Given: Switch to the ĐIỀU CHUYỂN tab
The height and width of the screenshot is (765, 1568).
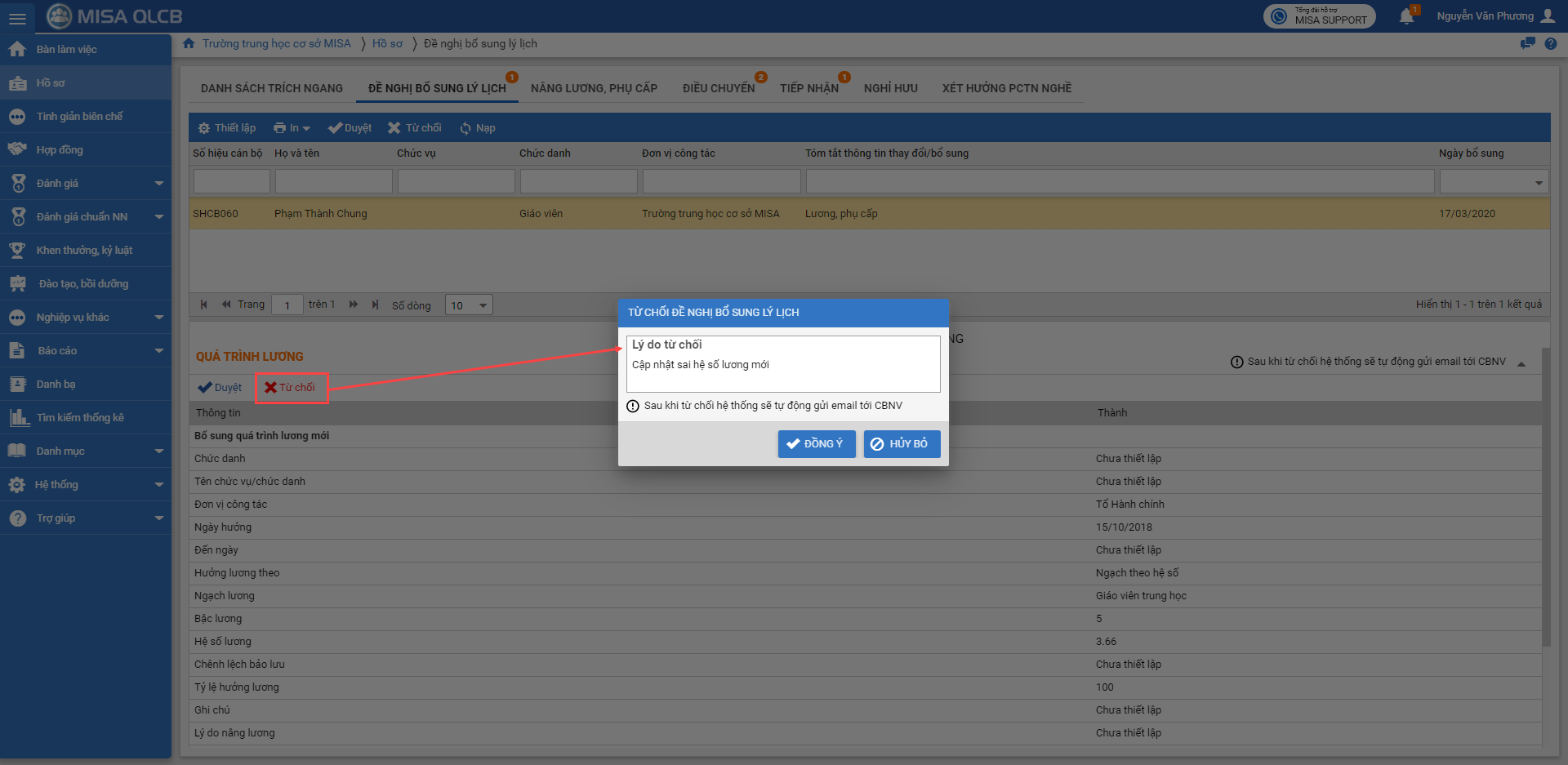Looking at the screenshot, I should (718, 88).
